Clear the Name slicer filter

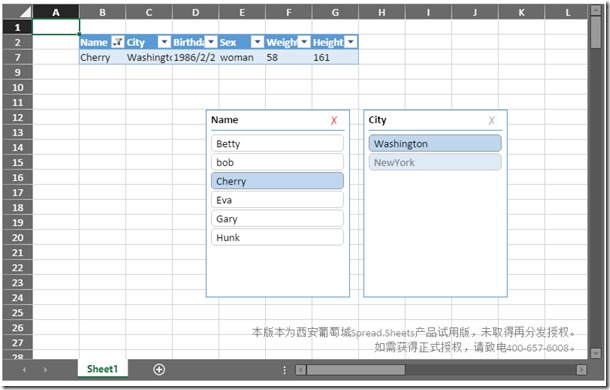click(x=334, y=120)
